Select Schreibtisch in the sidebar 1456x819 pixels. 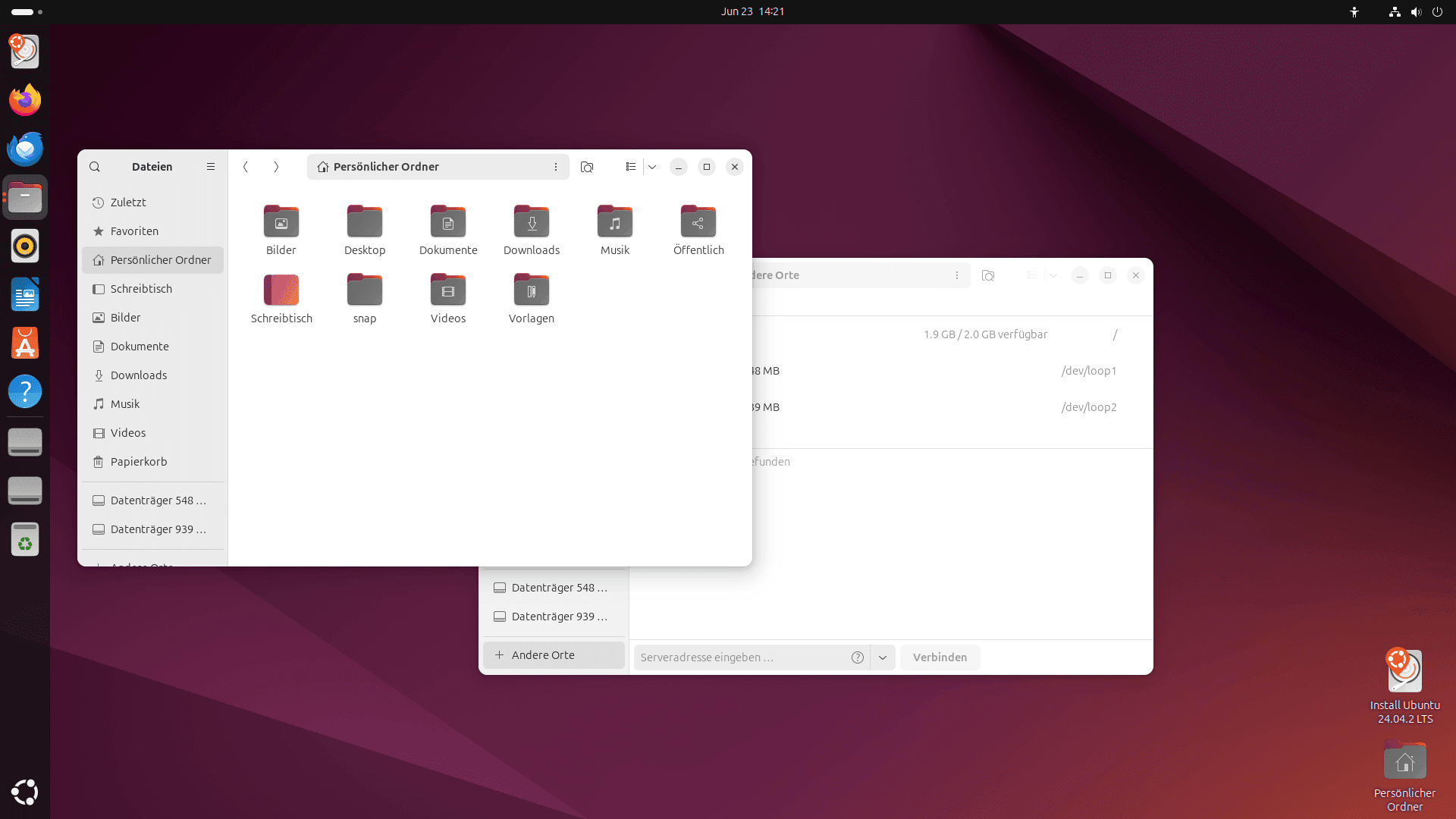(152, 289)
